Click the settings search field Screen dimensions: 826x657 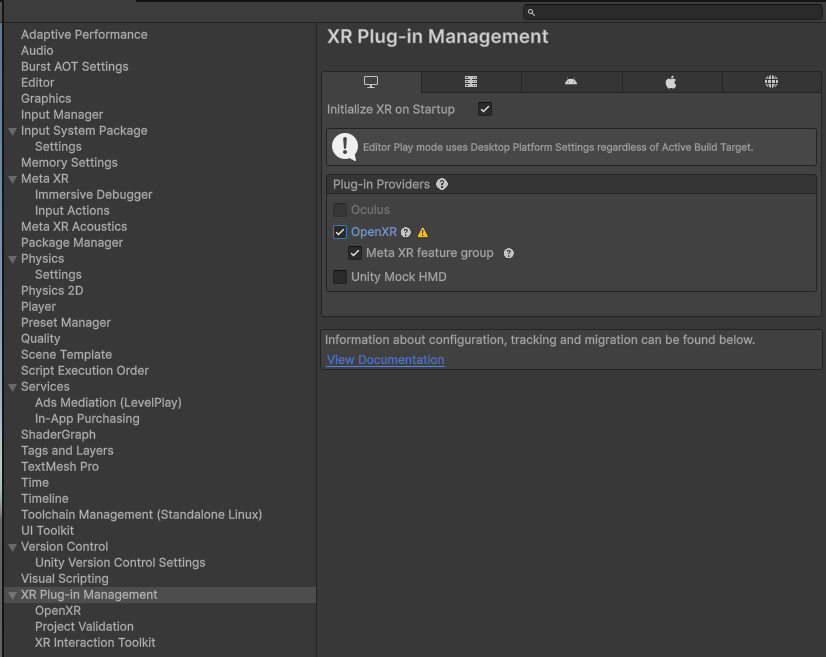click(x=672, y=12)
